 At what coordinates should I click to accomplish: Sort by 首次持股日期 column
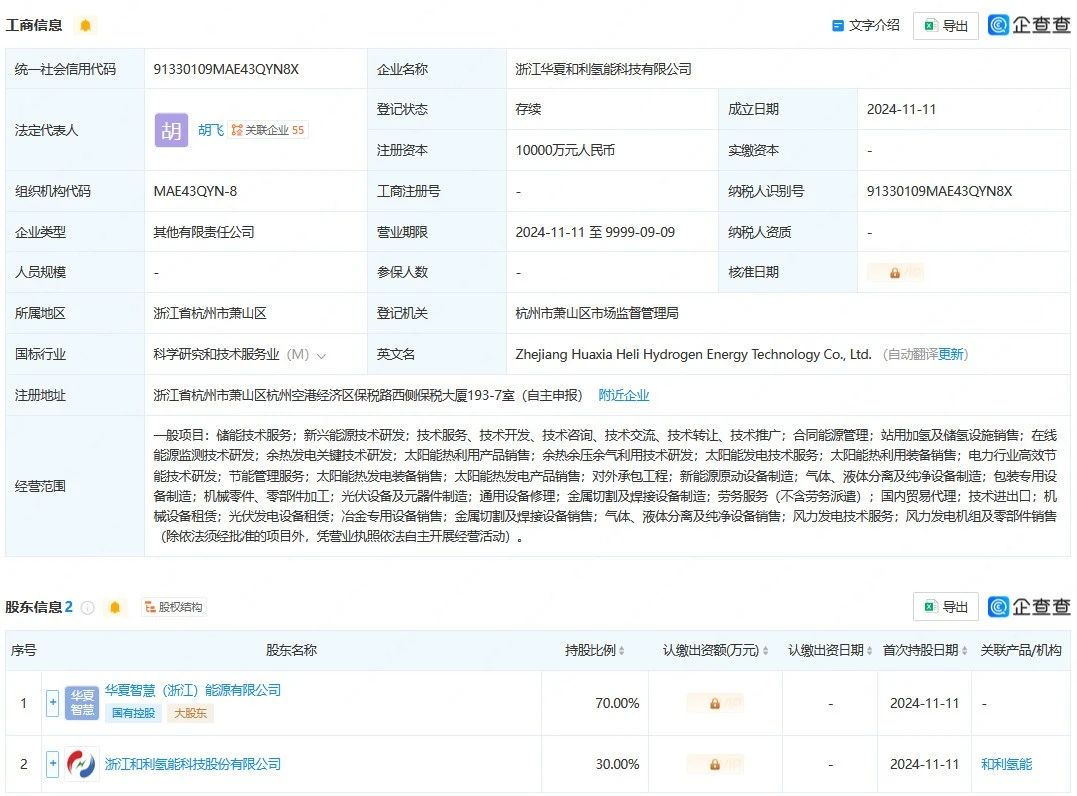click(964, 650)
